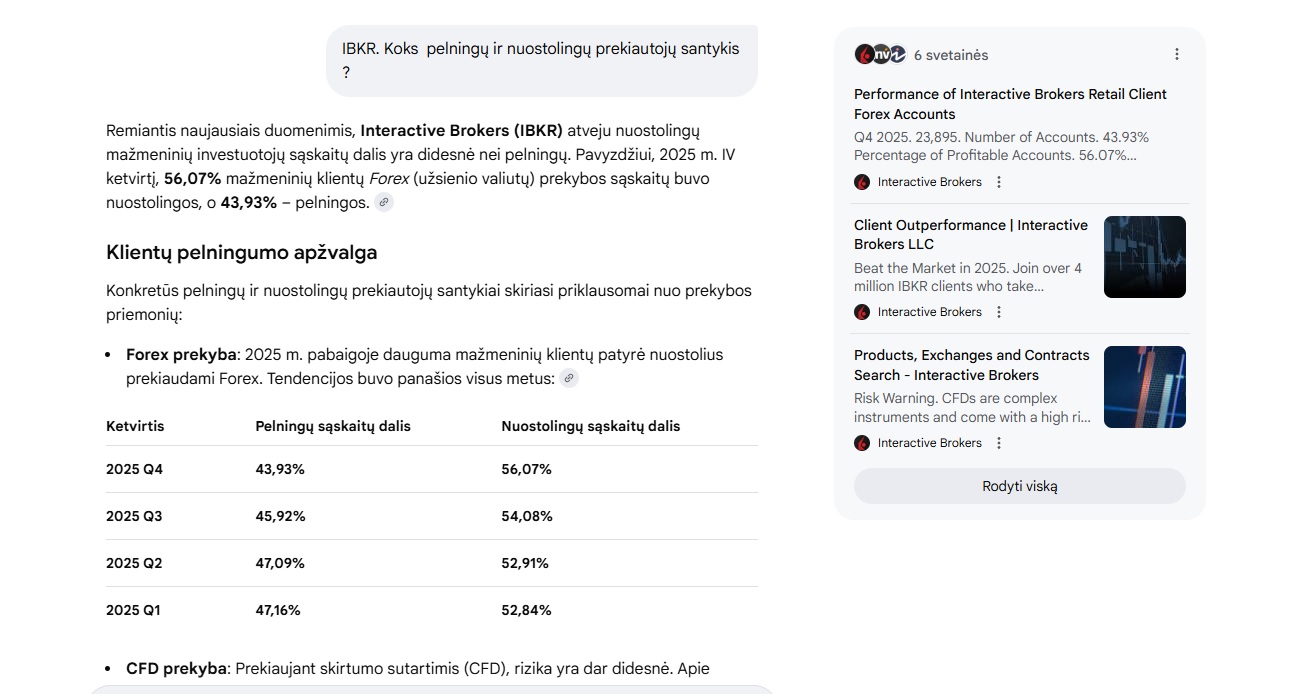Open three-dot menu for Client Outperformance source
The width and height of the screenshot is (1305, 694).
click(x=998, y=312)
